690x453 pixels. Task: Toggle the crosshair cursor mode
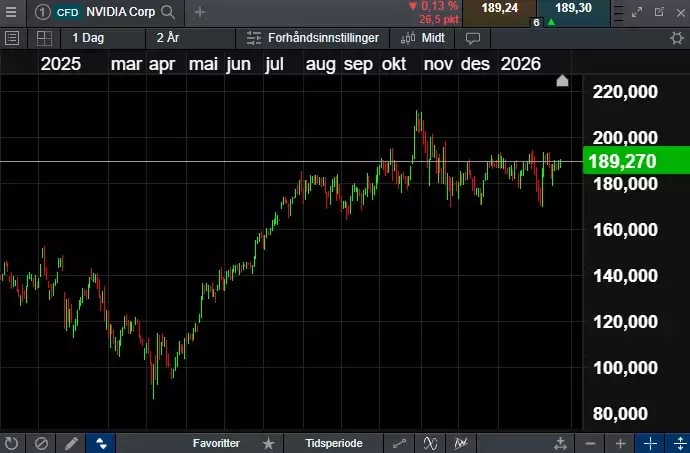click(x=650, y=442)
